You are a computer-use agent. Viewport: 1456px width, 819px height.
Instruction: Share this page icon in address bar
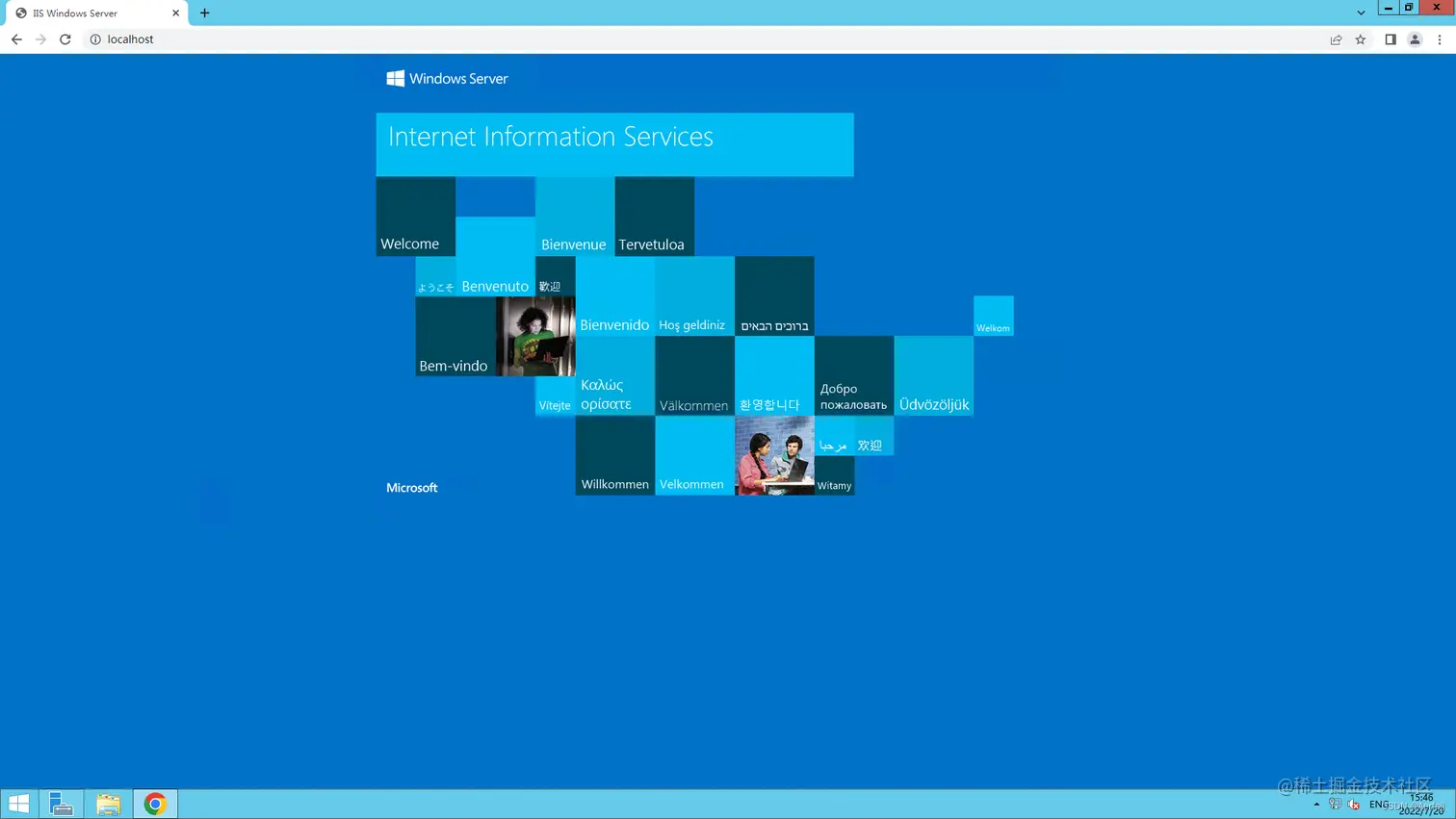tap(1336, 39)
